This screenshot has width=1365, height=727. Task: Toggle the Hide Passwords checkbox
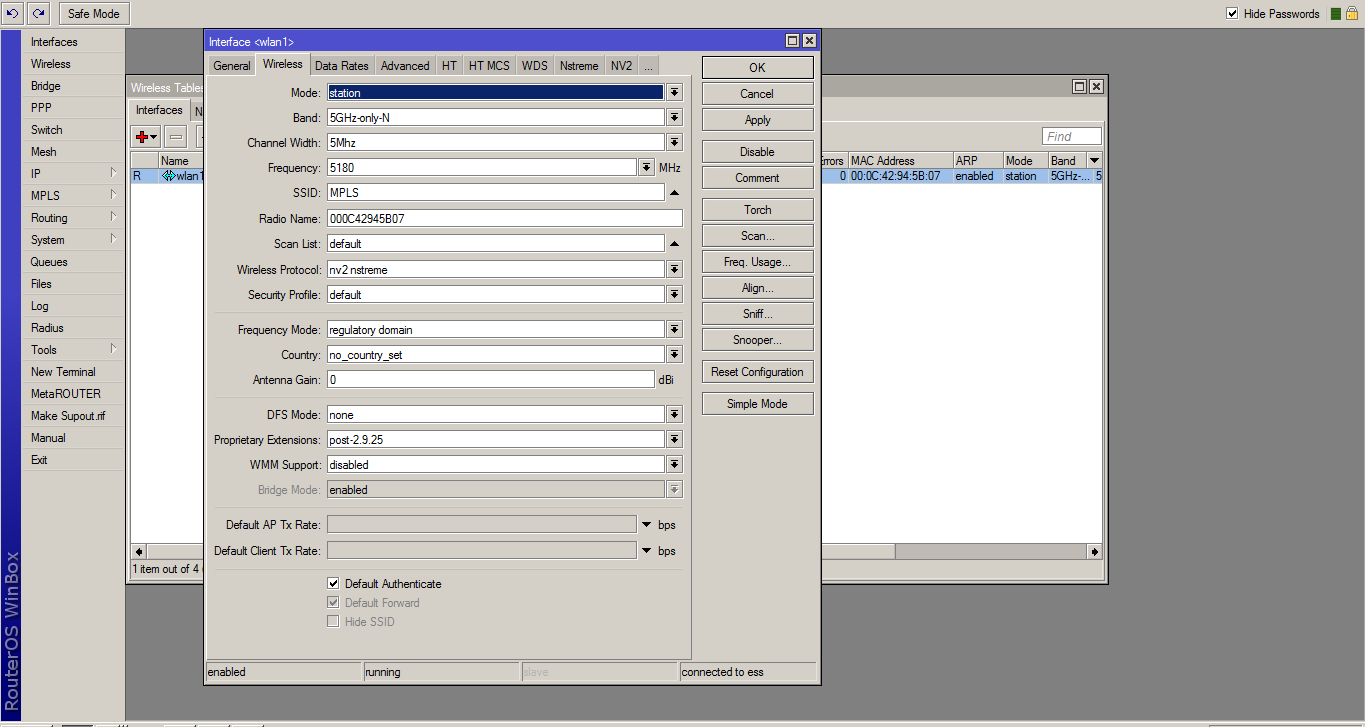click(1232, 13)
